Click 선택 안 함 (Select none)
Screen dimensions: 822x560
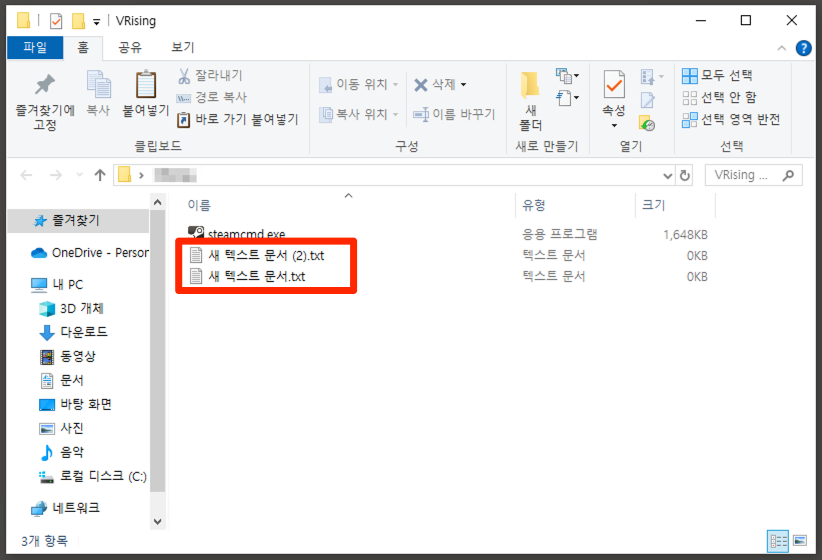719,98
